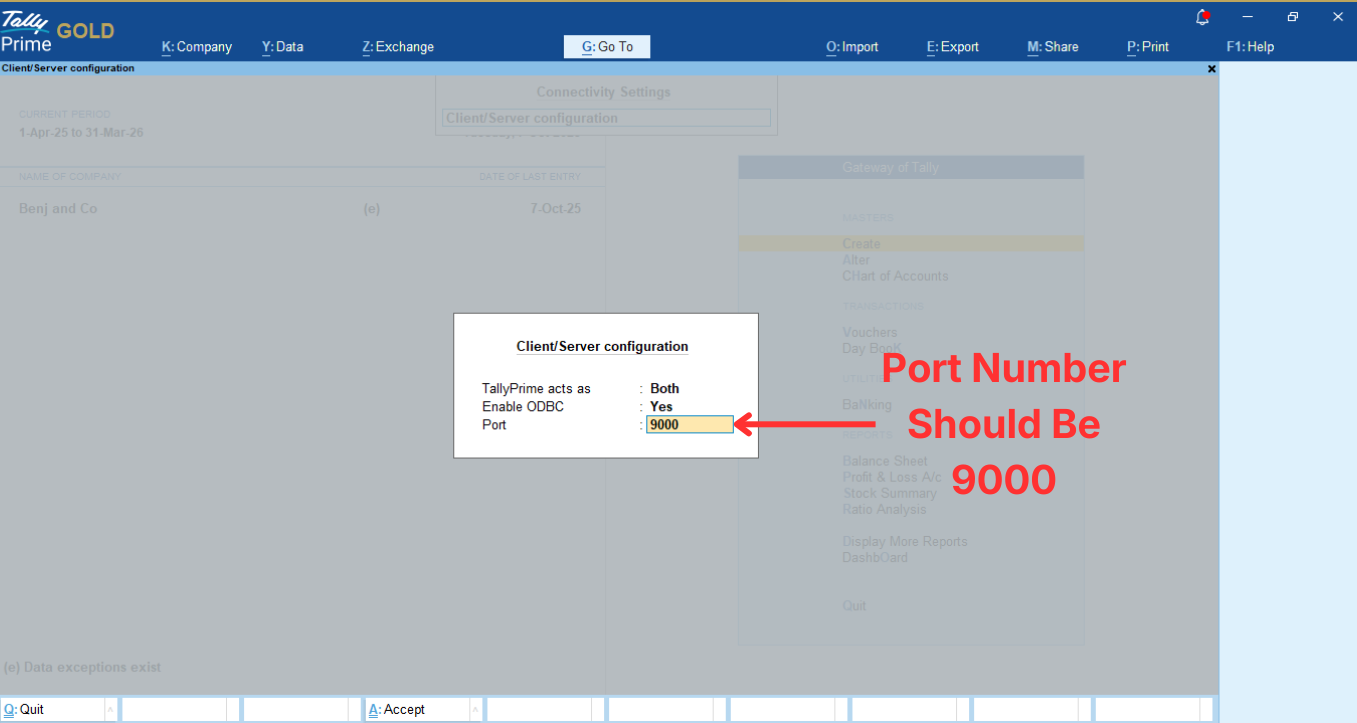Open Profit & Loss A/c report

(892, 477)
